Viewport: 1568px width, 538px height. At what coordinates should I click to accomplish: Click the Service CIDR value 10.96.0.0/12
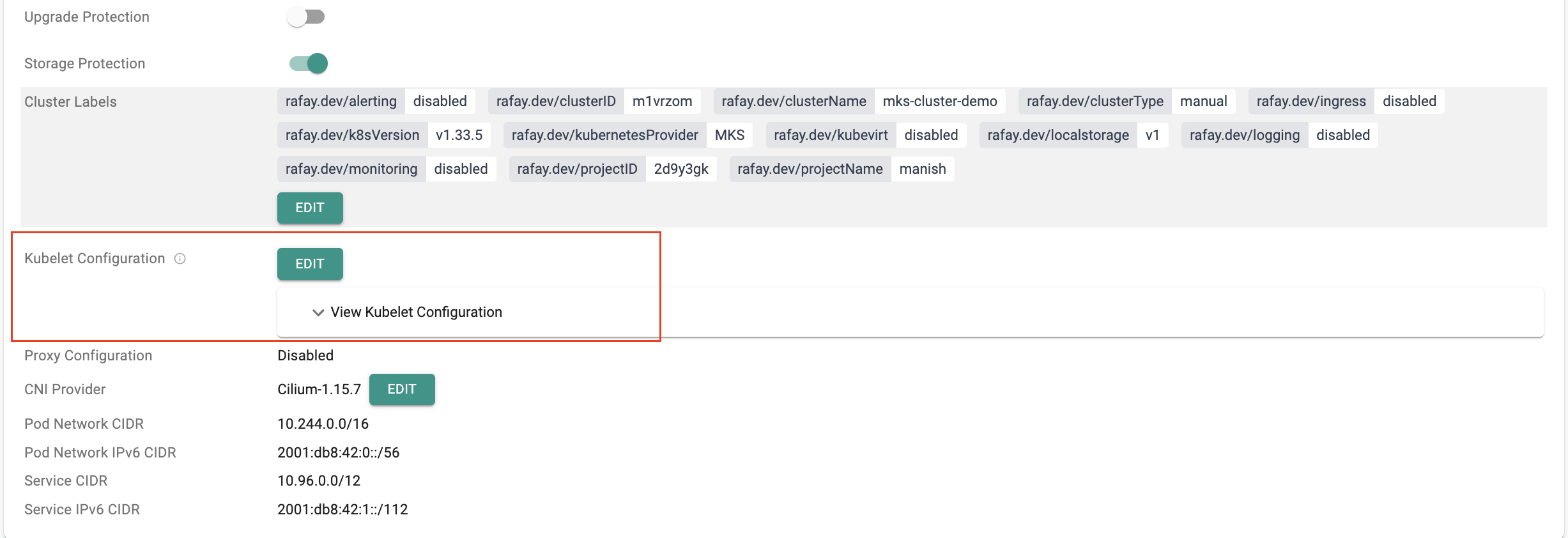319,480
